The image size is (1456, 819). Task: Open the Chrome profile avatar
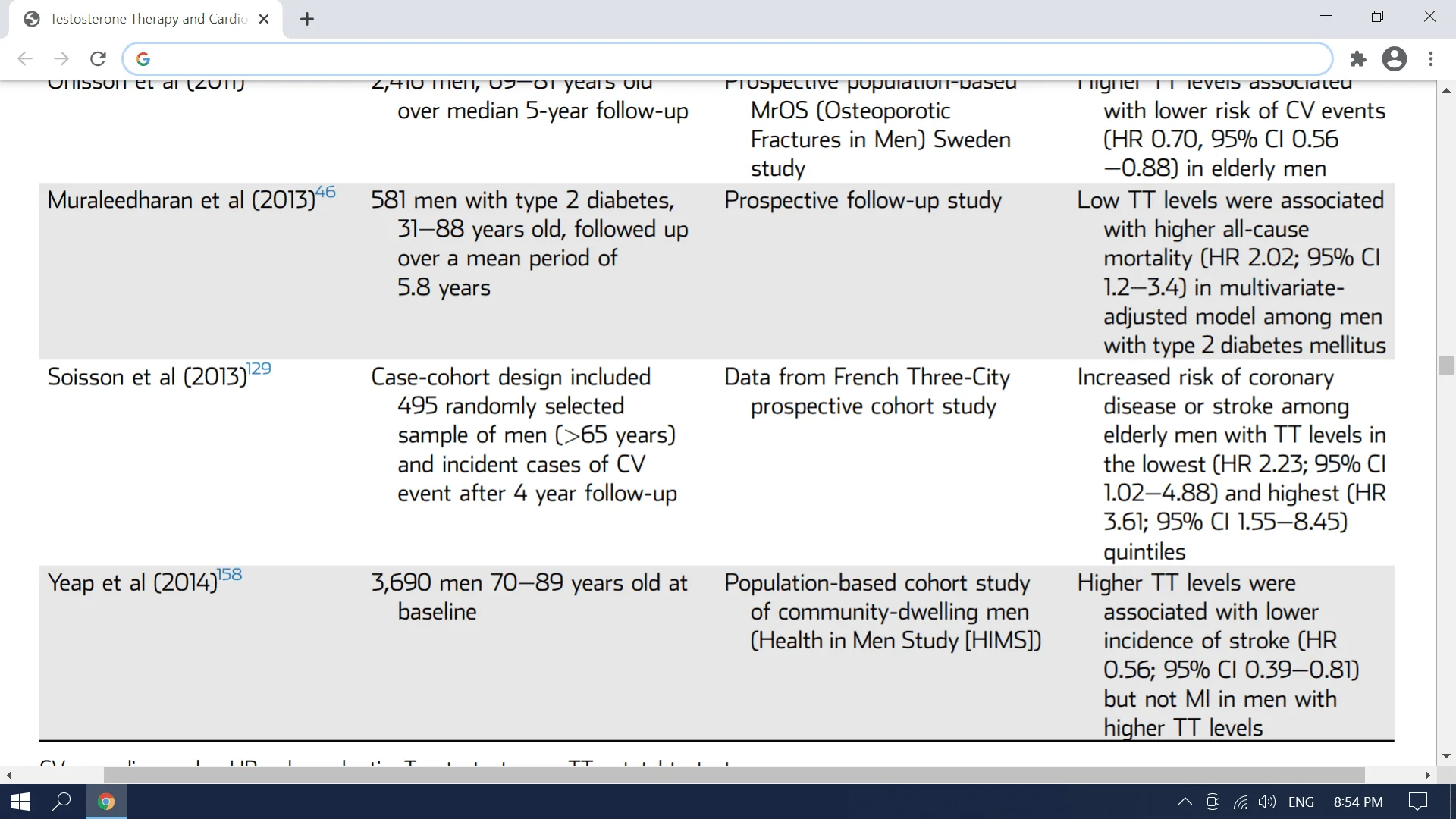[1395, 59]
